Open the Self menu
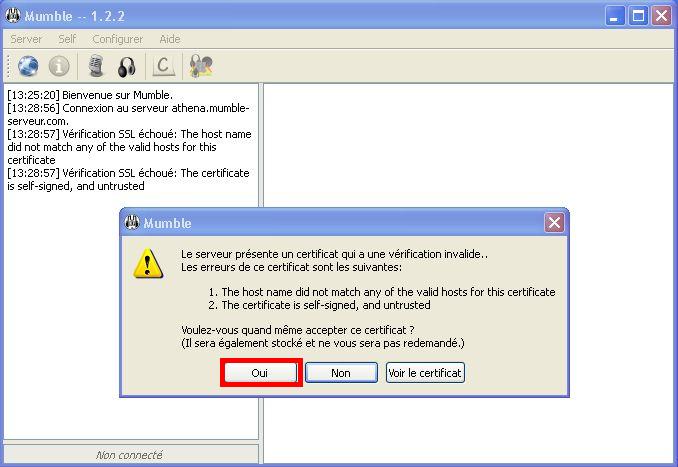This screenshot has width=678, height=467. tap(67, 39)
